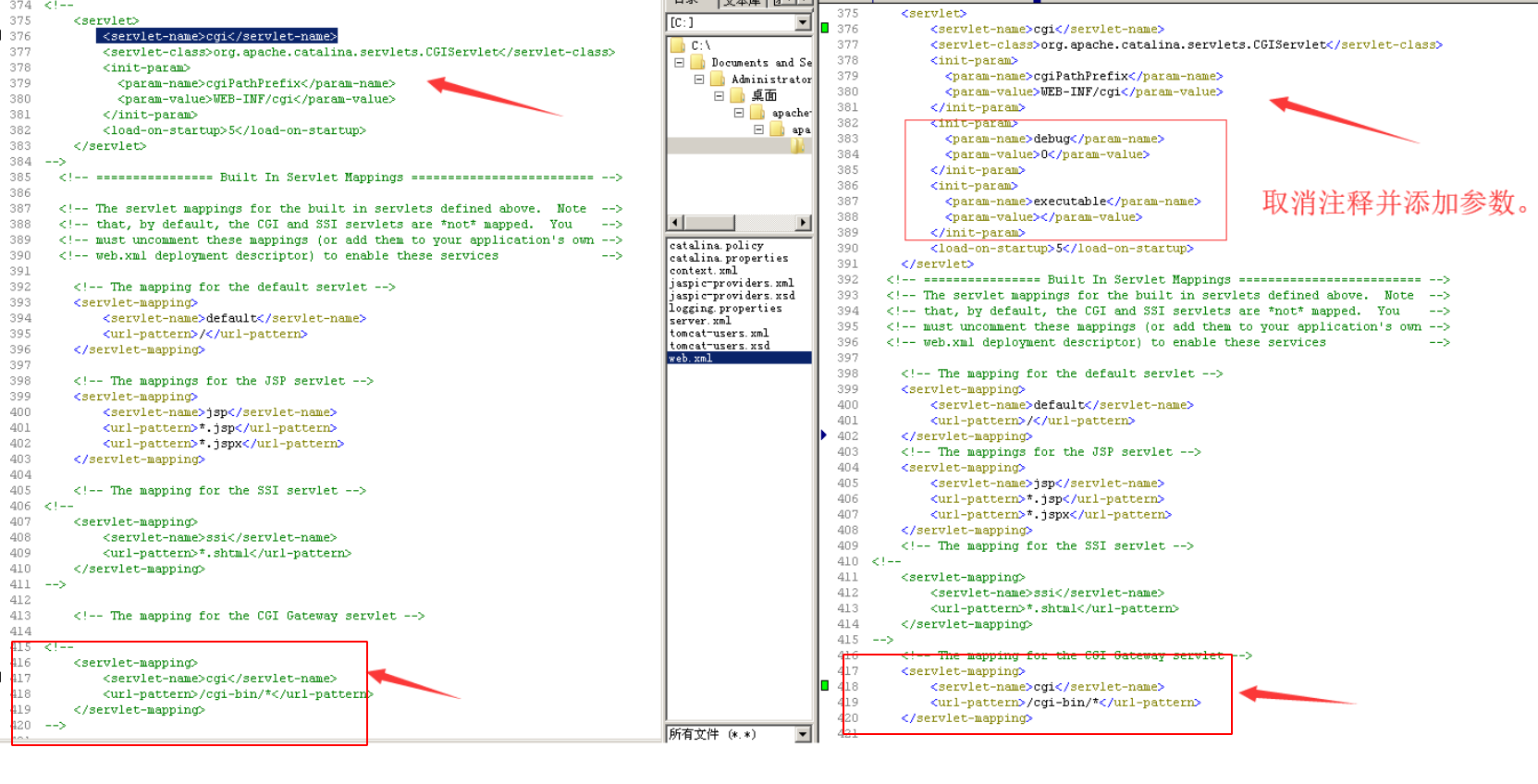Screen dimensions: 1538x784
Task: Click the Documents and Settings folder icon
Action: point(698,63)
